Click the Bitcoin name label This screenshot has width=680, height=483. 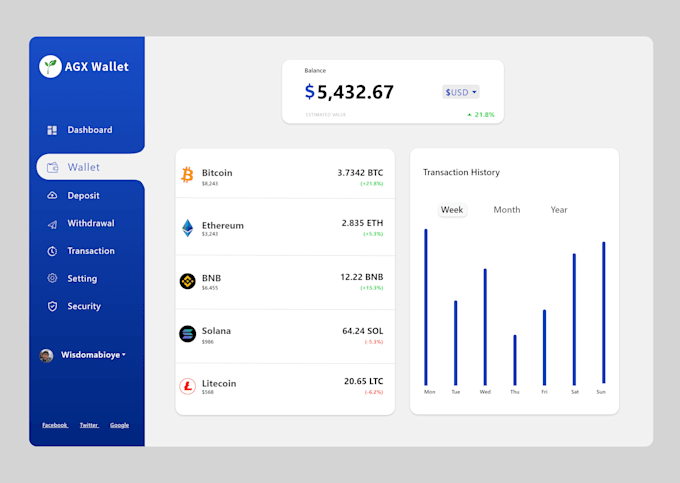(x=217, y=173)
